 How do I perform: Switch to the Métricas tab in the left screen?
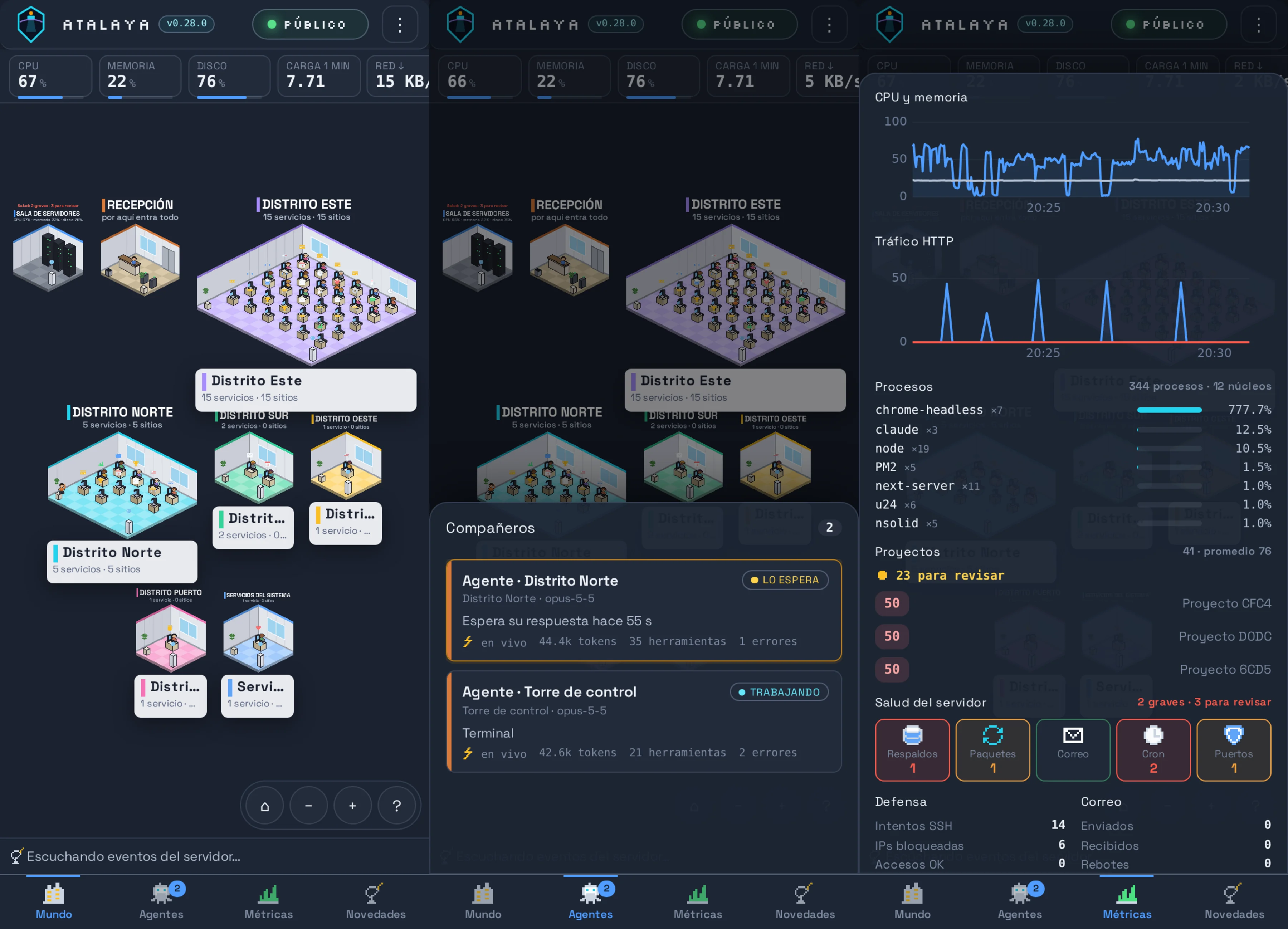click(269, 902)
